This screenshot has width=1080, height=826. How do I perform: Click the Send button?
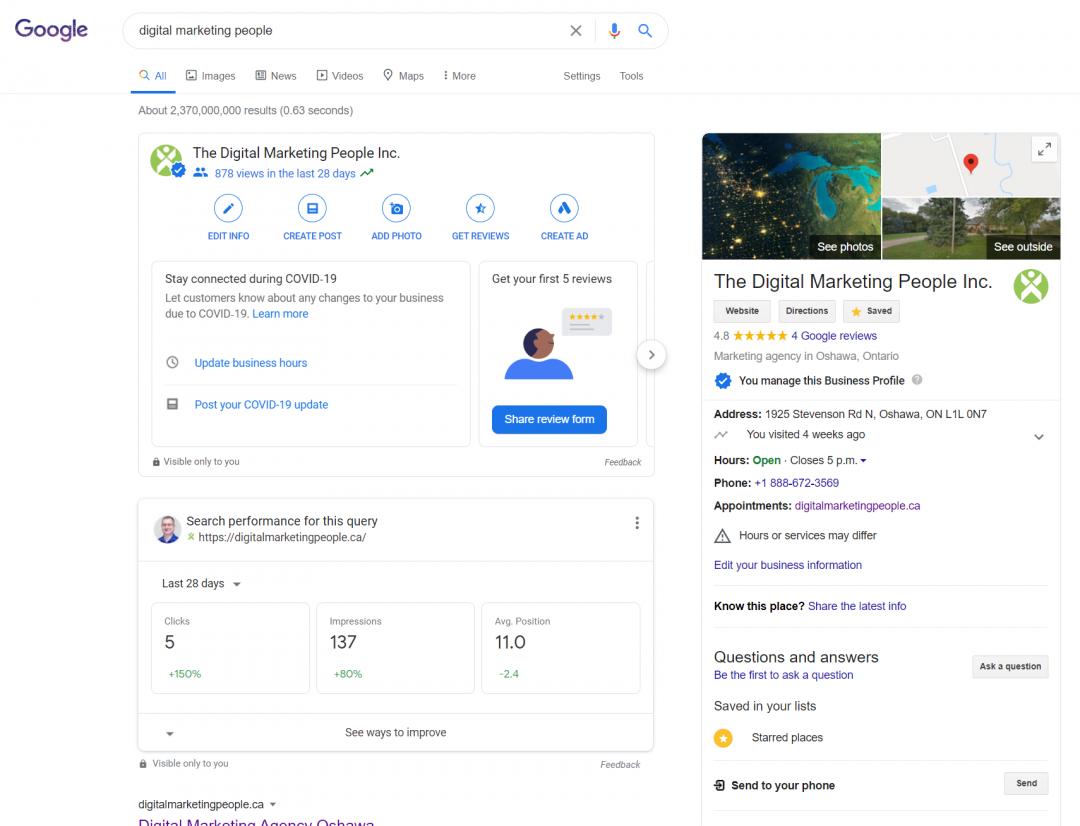1026,783
